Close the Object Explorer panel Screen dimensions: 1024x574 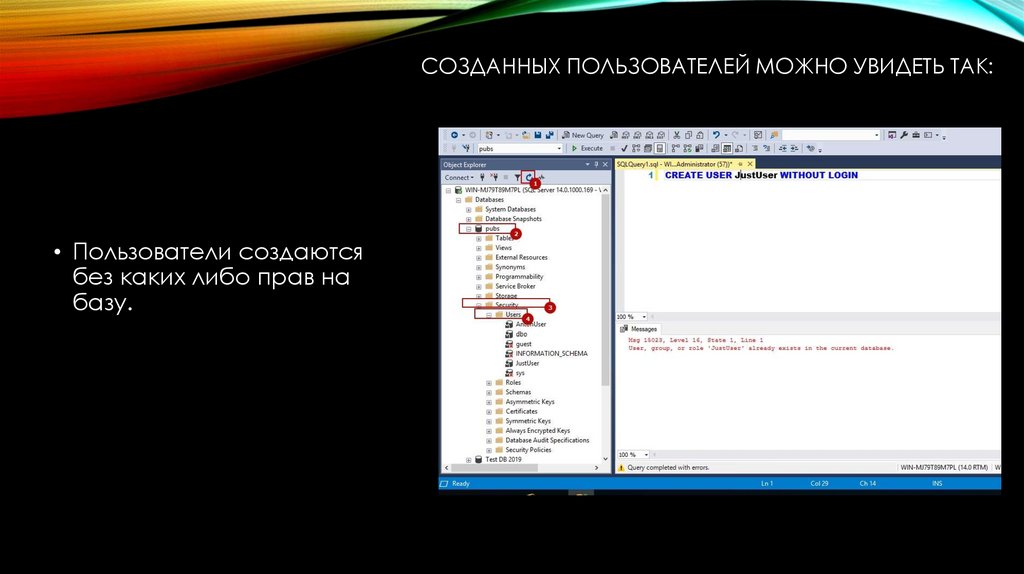point(605,165)
